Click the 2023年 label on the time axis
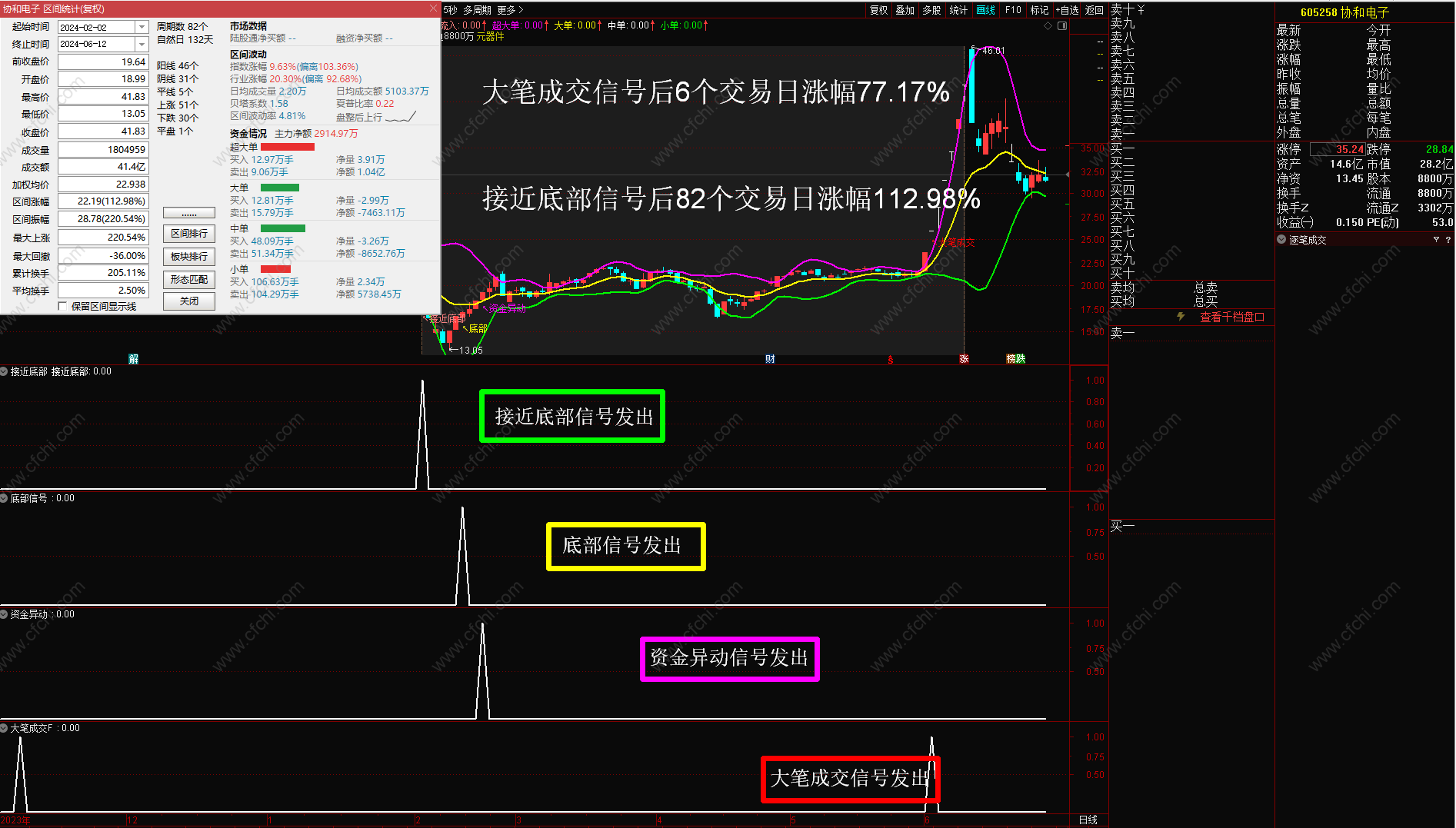 tap(15, 820)
